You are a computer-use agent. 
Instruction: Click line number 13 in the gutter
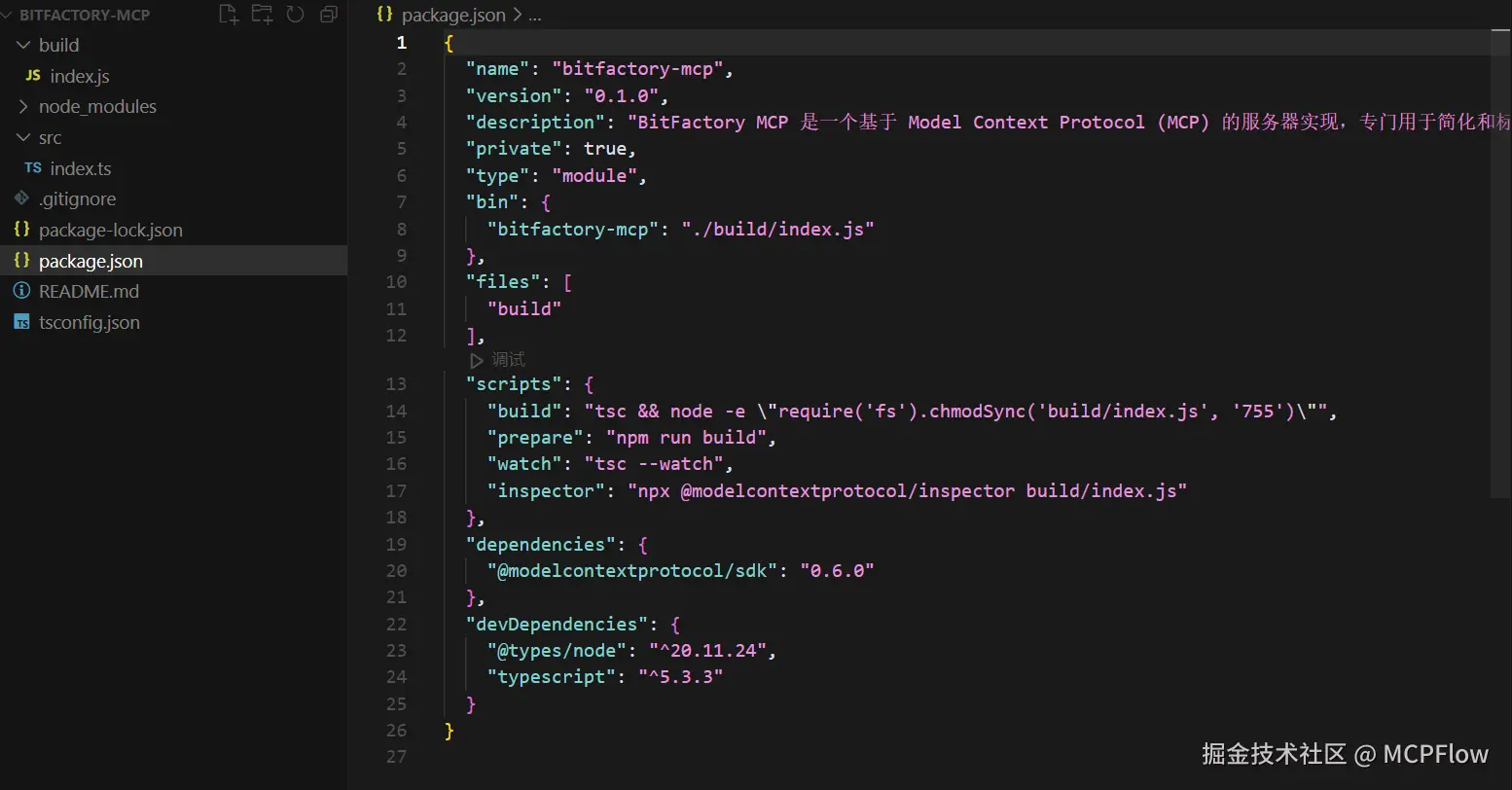(396, 383)
